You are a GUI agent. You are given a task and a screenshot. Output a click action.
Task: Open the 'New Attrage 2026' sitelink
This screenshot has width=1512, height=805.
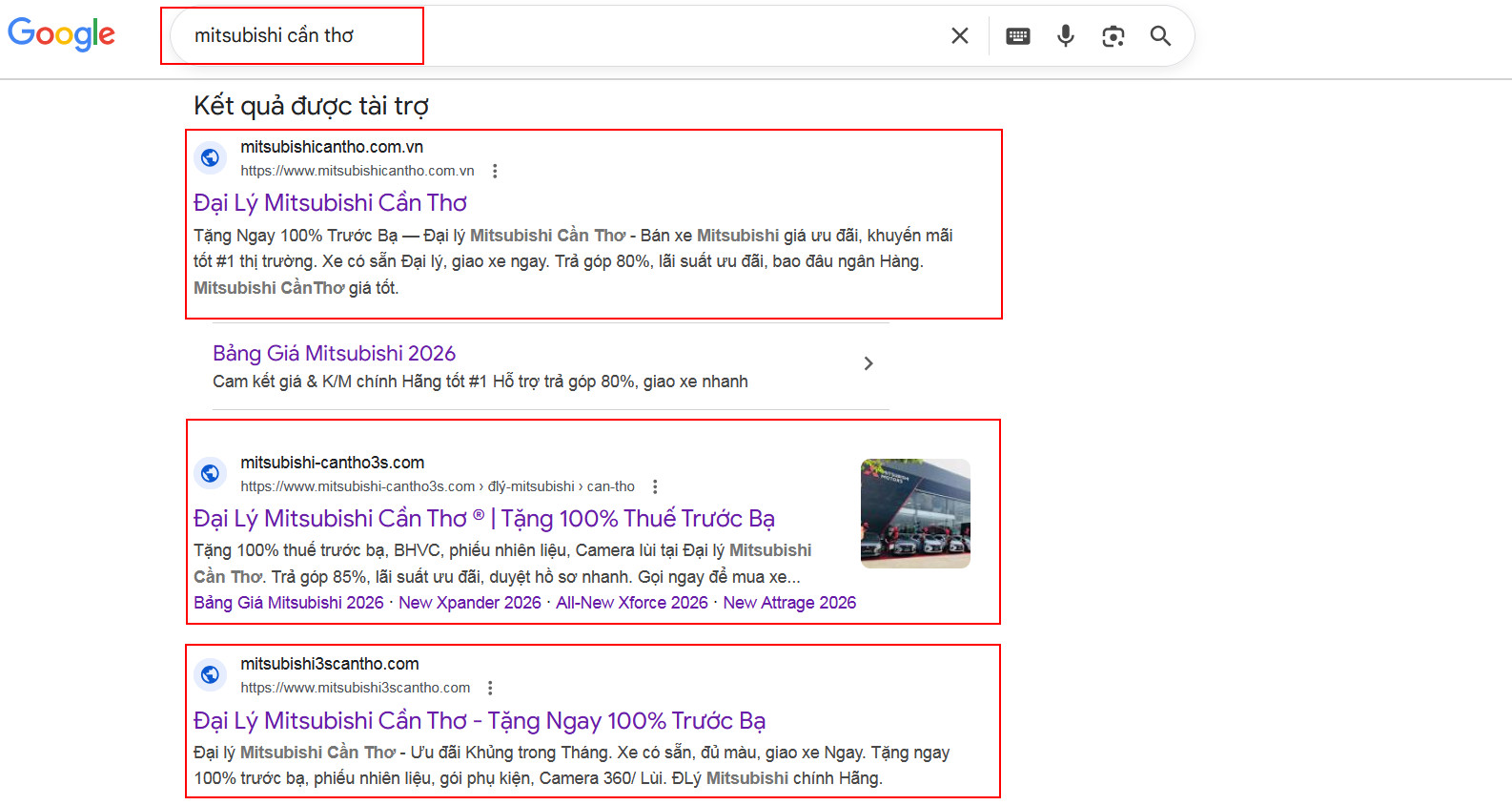789,603
